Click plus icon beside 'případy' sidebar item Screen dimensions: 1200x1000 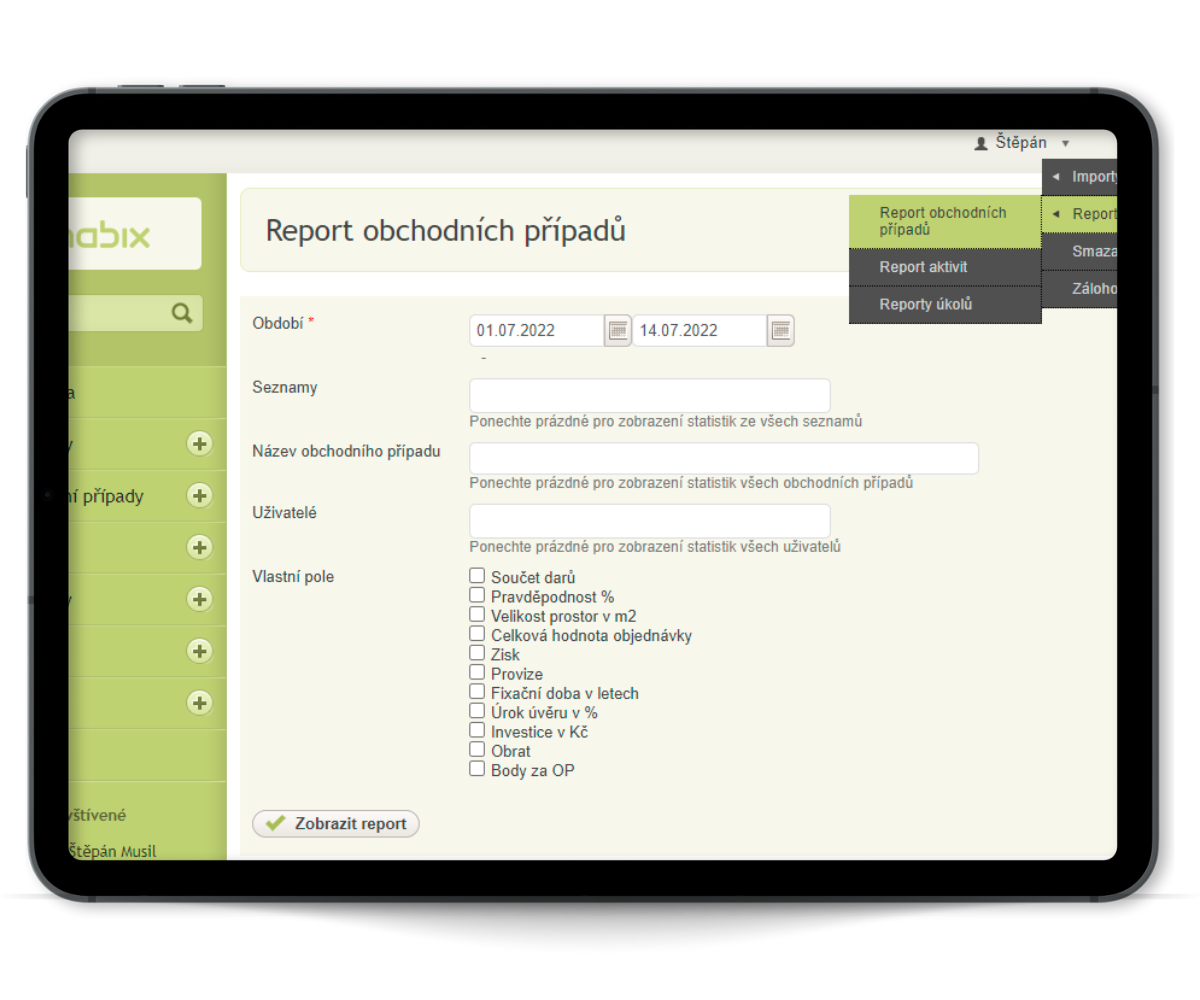pos(200,495)
